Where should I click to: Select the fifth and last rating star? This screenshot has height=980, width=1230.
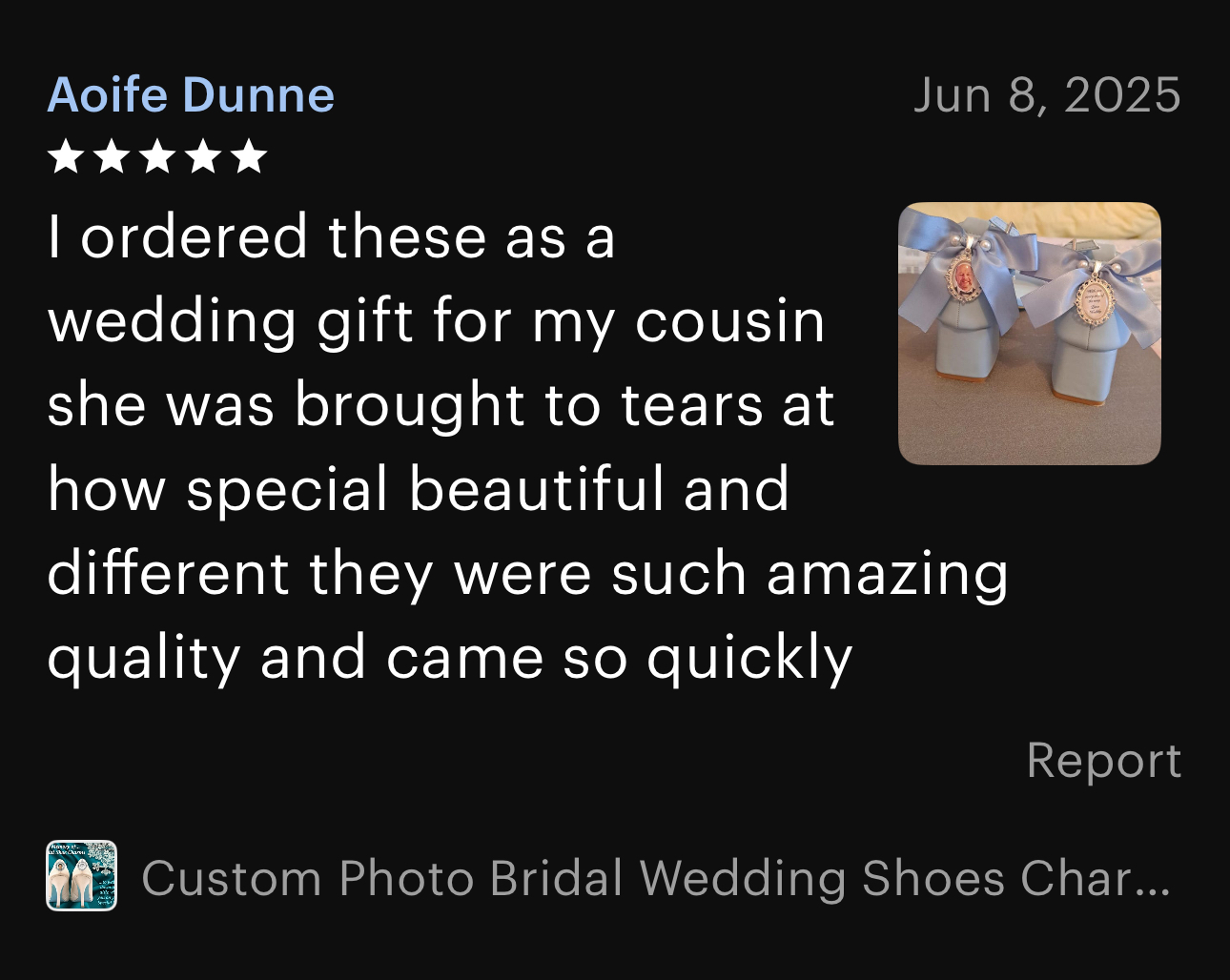[249, 156]
